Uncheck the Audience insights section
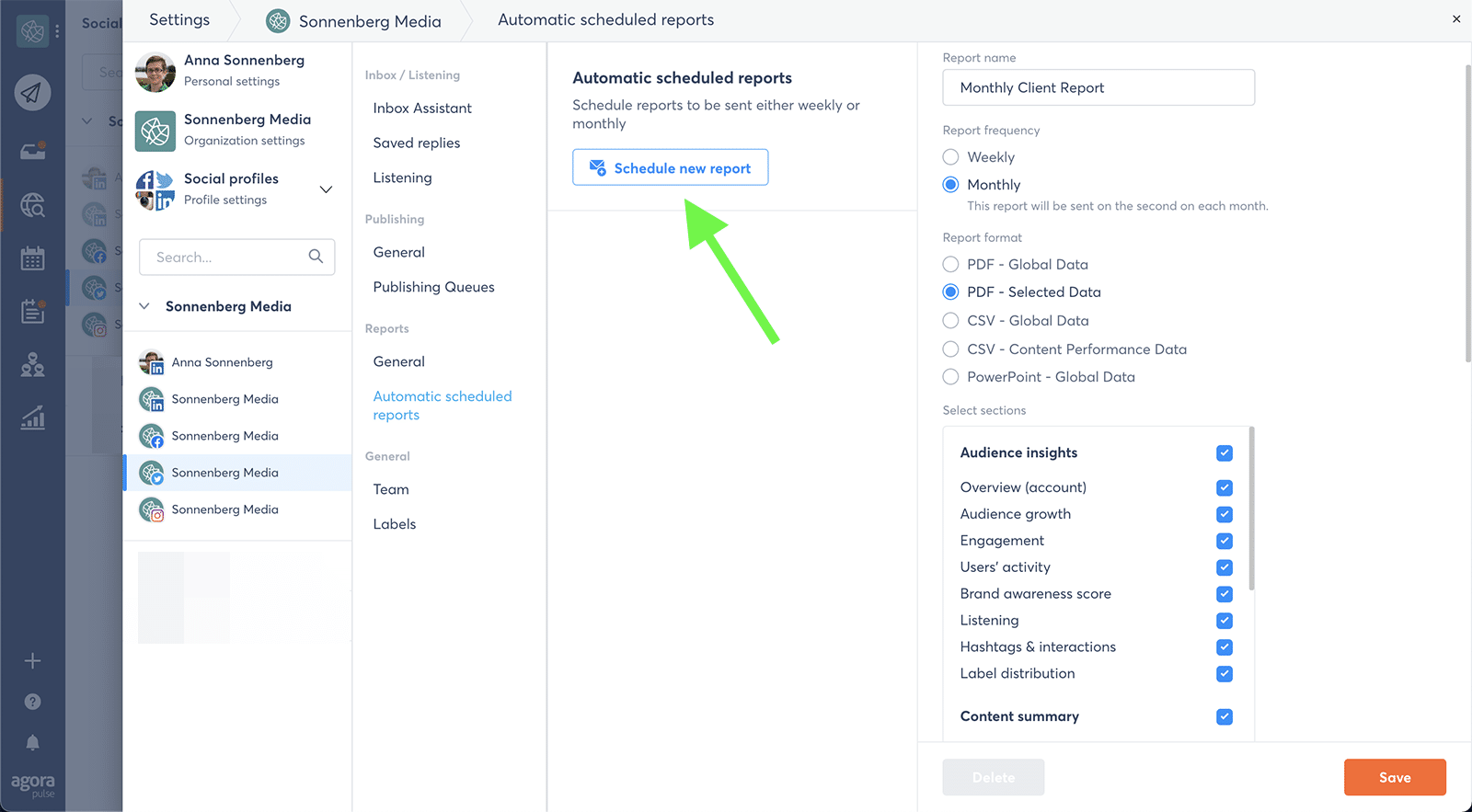Viewport: 1472px width, 812px height. click(x=1224, y=452)
